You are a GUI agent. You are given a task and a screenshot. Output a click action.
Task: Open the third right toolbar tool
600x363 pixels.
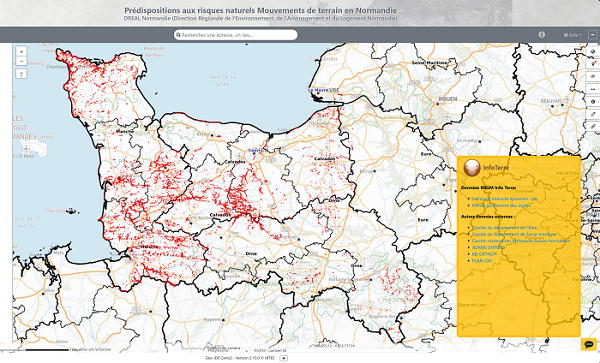click(x=593, y=76)
